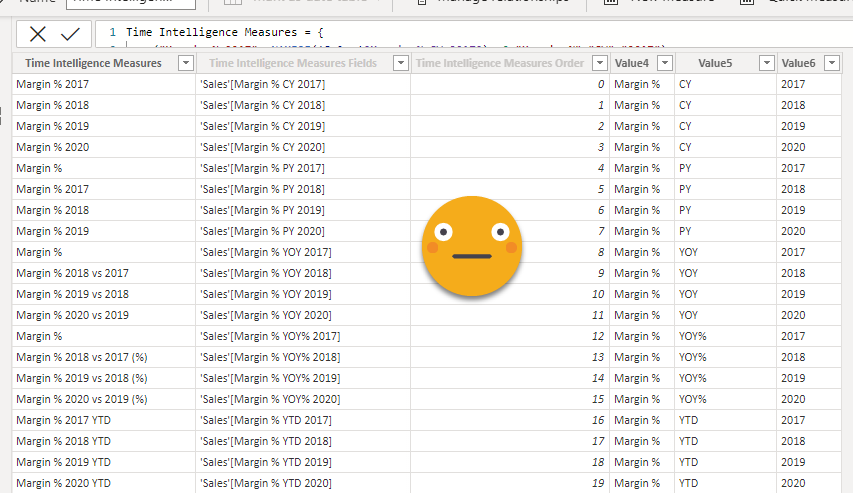The height and width of the screenshot is (493, 853).
Task: Select the 'Sales'[Margin % PY 2018] cell
Action: [262, 189]
